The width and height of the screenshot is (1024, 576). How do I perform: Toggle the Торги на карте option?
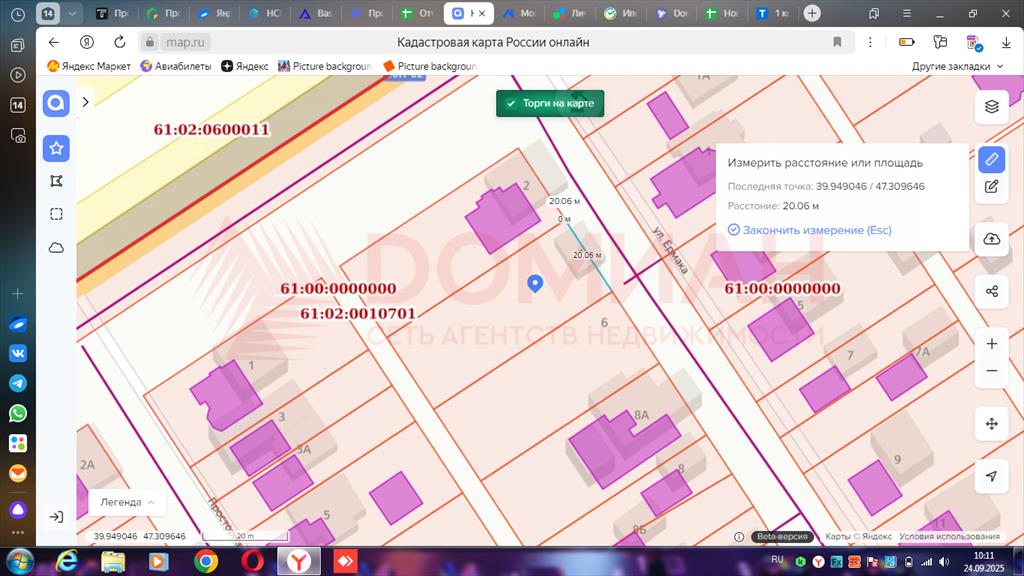[550, 103]
